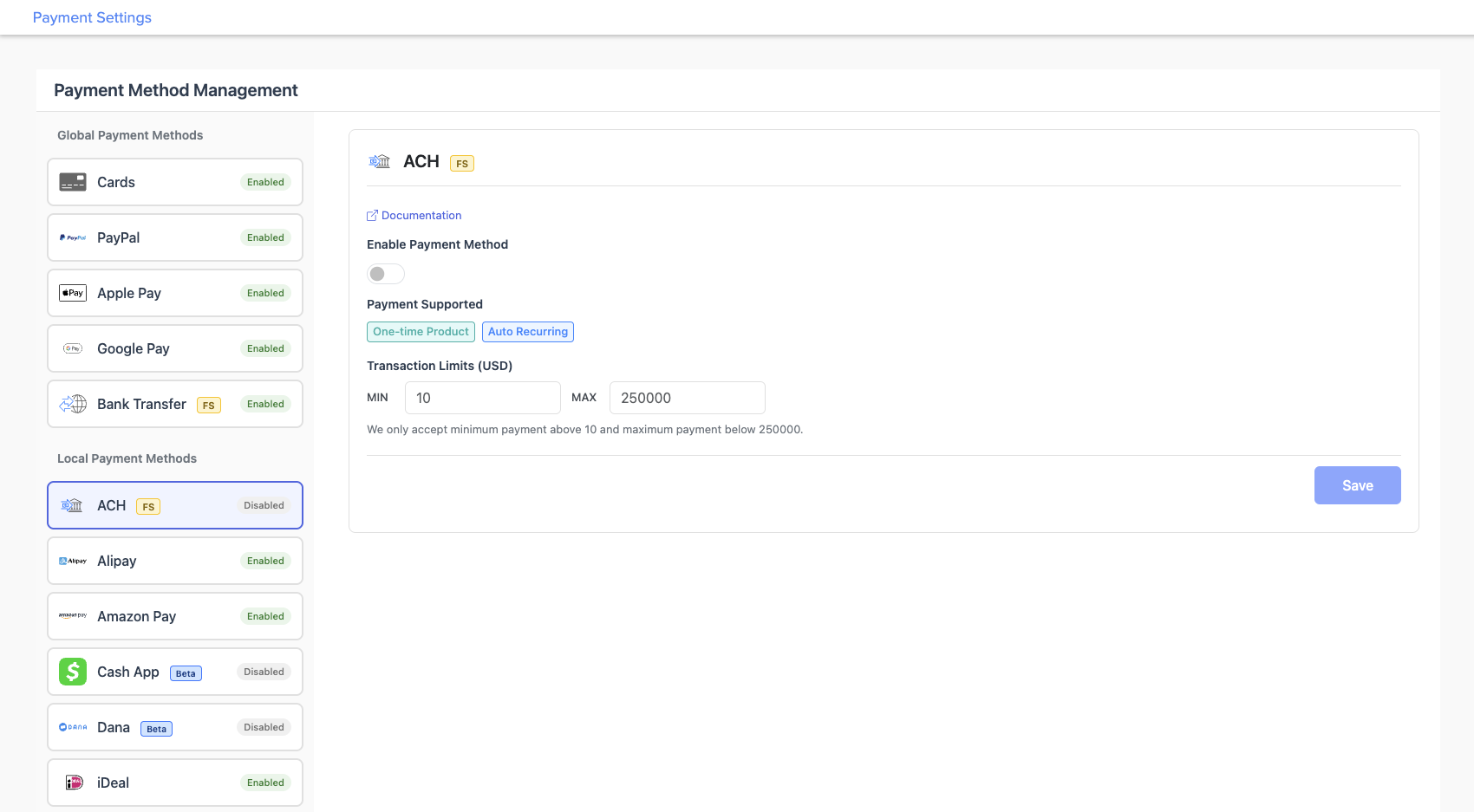Click the Amazon Pay logo icon
Screen dimensions: 1474x812
tap(73, 616)
